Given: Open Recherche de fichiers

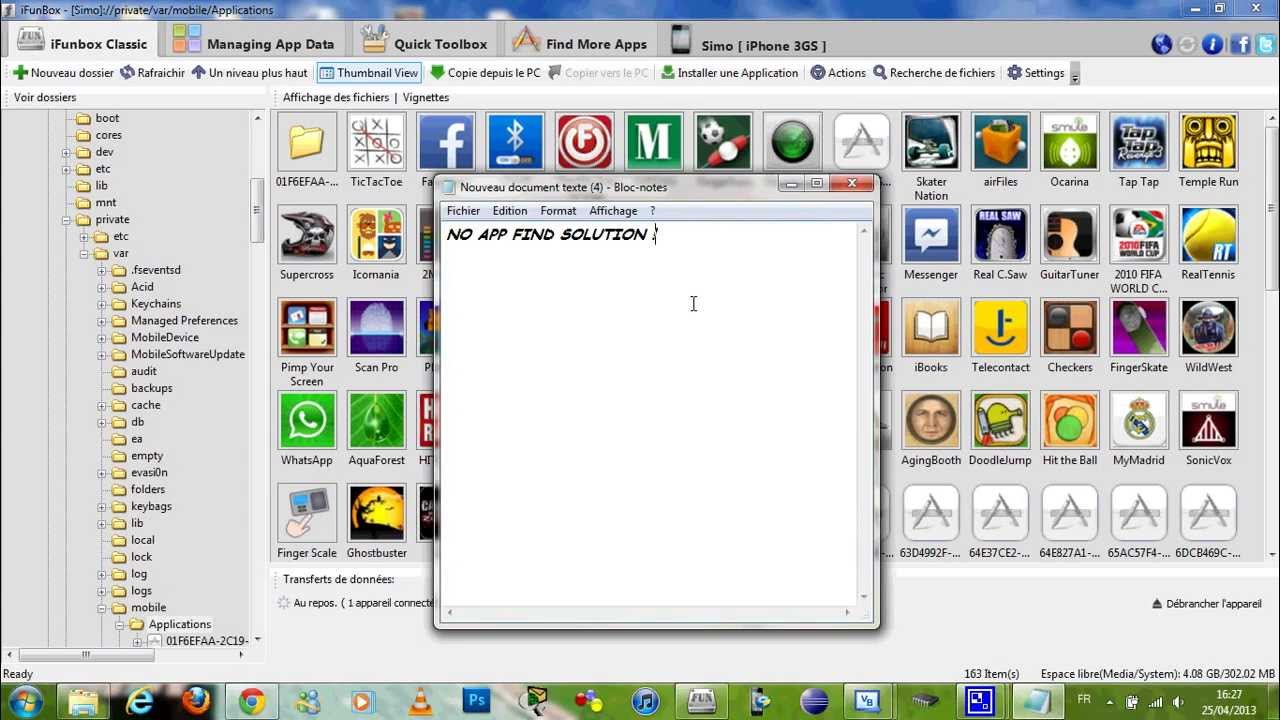Looking at the screenshot, I should 934,73.
